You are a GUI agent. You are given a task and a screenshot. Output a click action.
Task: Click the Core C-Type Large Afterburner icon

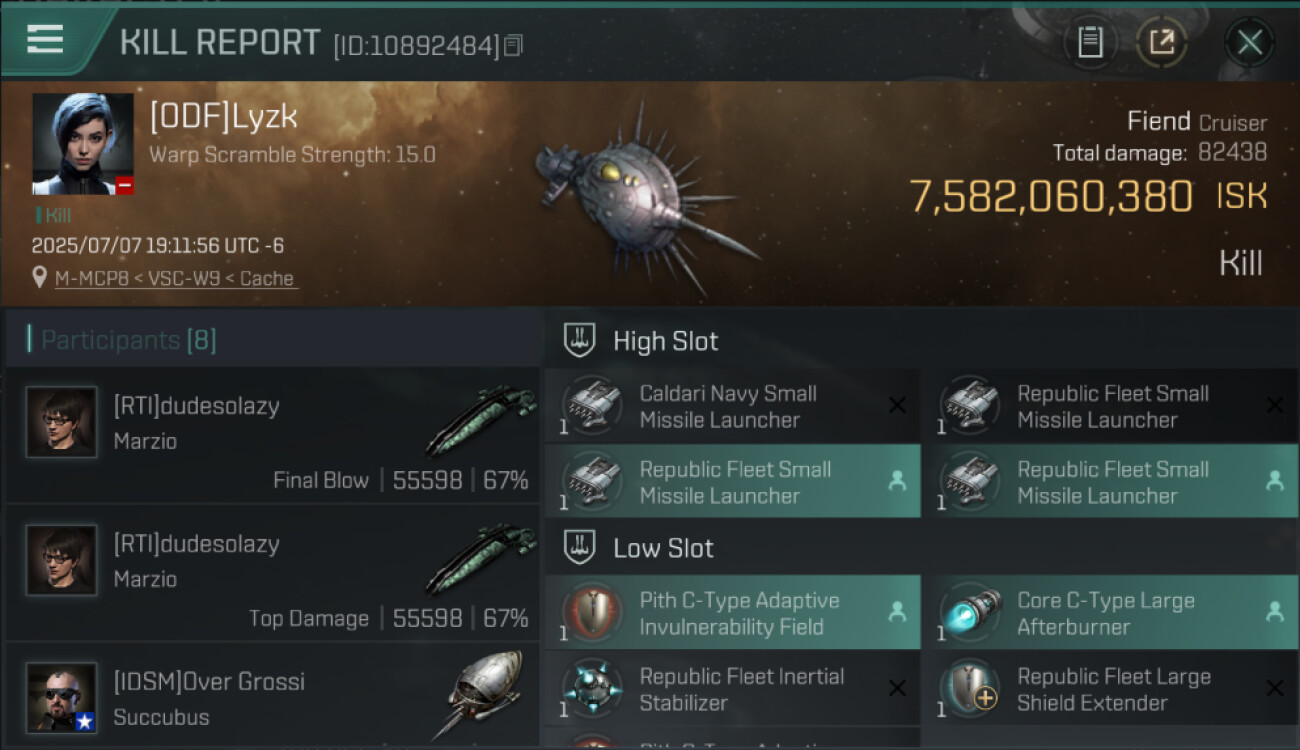point(971,613)
